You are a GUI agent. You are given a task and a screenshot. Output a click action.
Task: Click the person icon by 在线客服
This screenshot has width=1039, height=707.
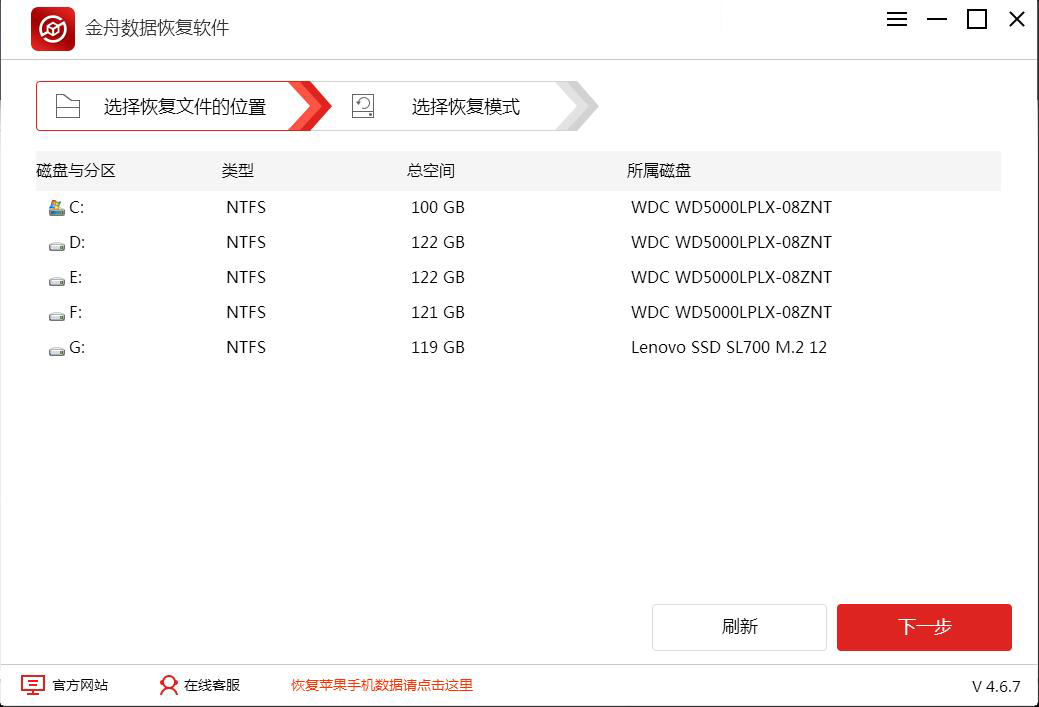(169, 685)
